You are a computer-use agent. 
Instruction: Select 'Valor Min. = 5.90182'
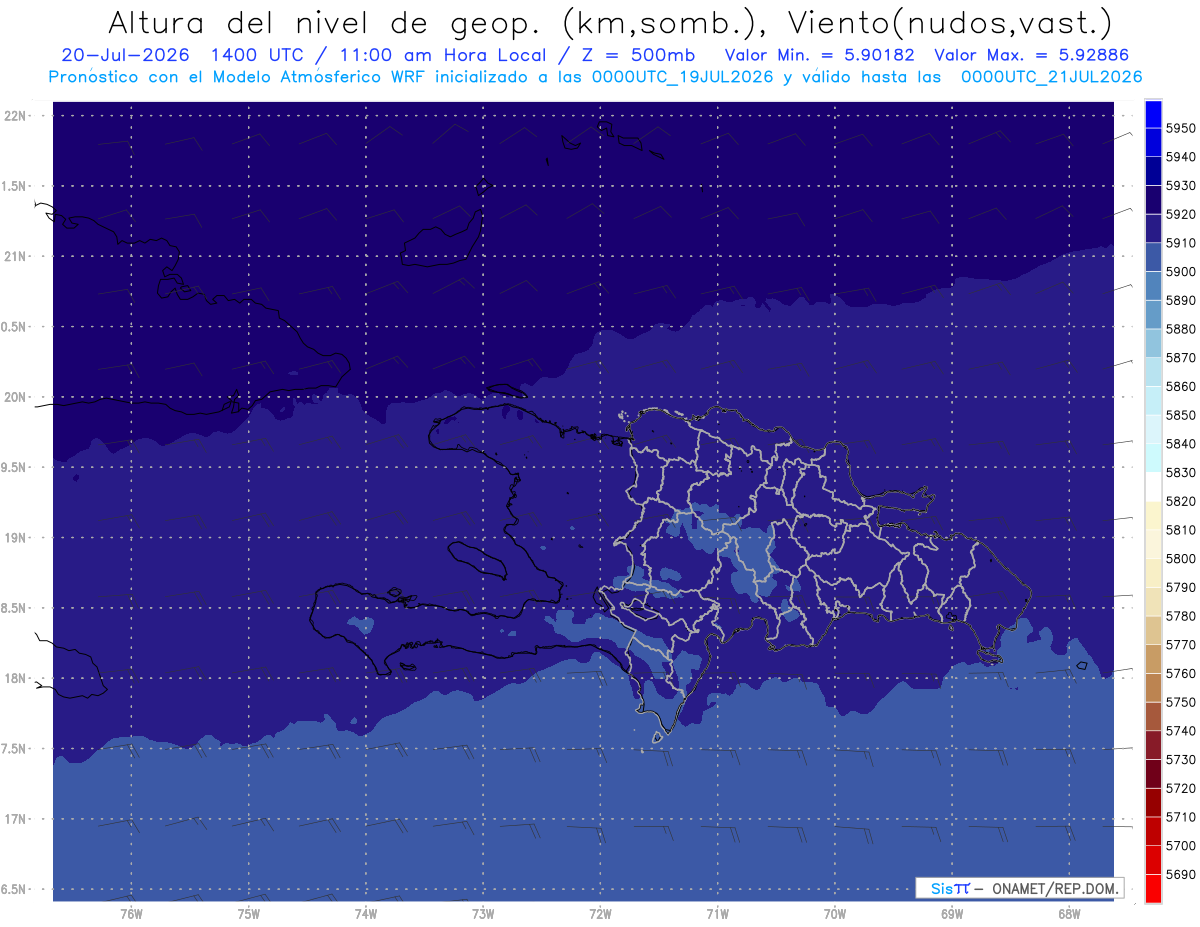pos(819,55)
